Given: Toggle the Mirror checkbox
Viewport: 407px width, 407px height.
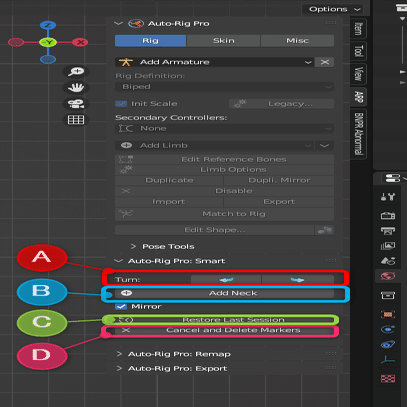Looking at the screenshot, I should [121, 306].
